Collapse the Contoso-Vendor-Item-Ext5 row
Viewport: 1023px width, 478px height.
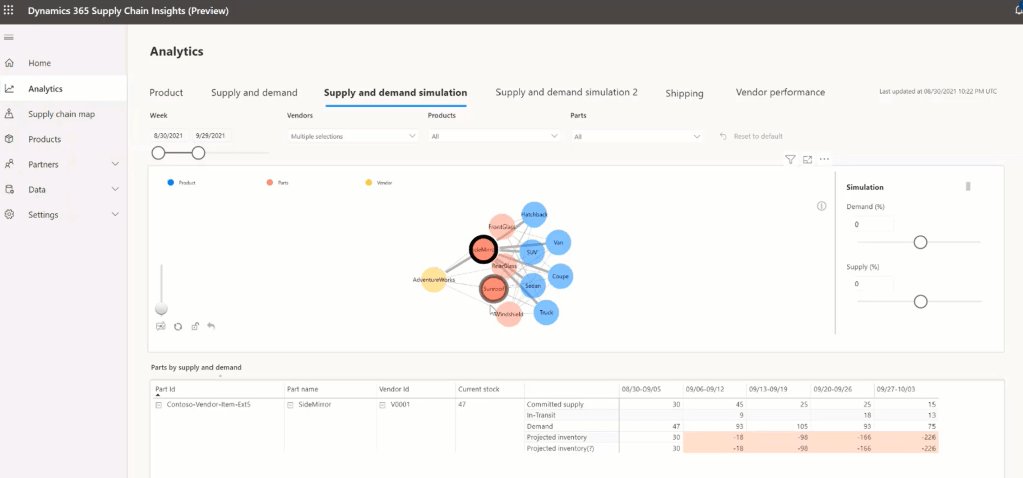click(158, 405)
